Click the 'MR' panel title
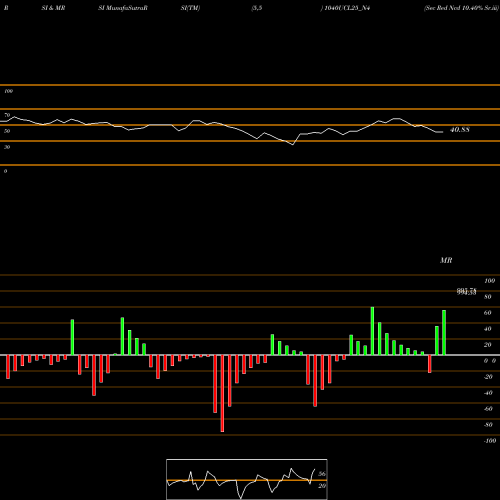This screenshot has width=500, height=500. pos(446,260)
